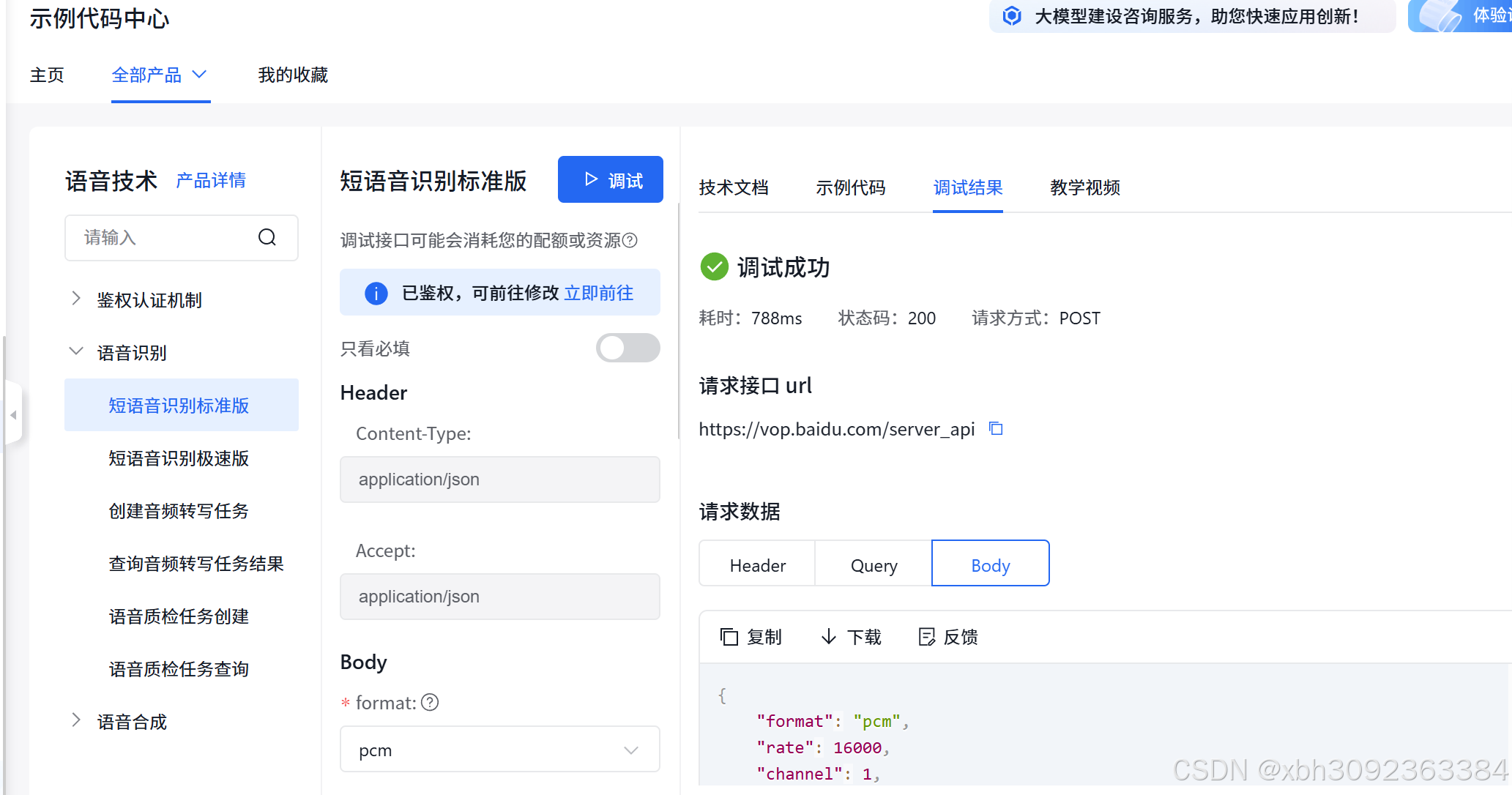Click help icon next to format label

point(431,703)
